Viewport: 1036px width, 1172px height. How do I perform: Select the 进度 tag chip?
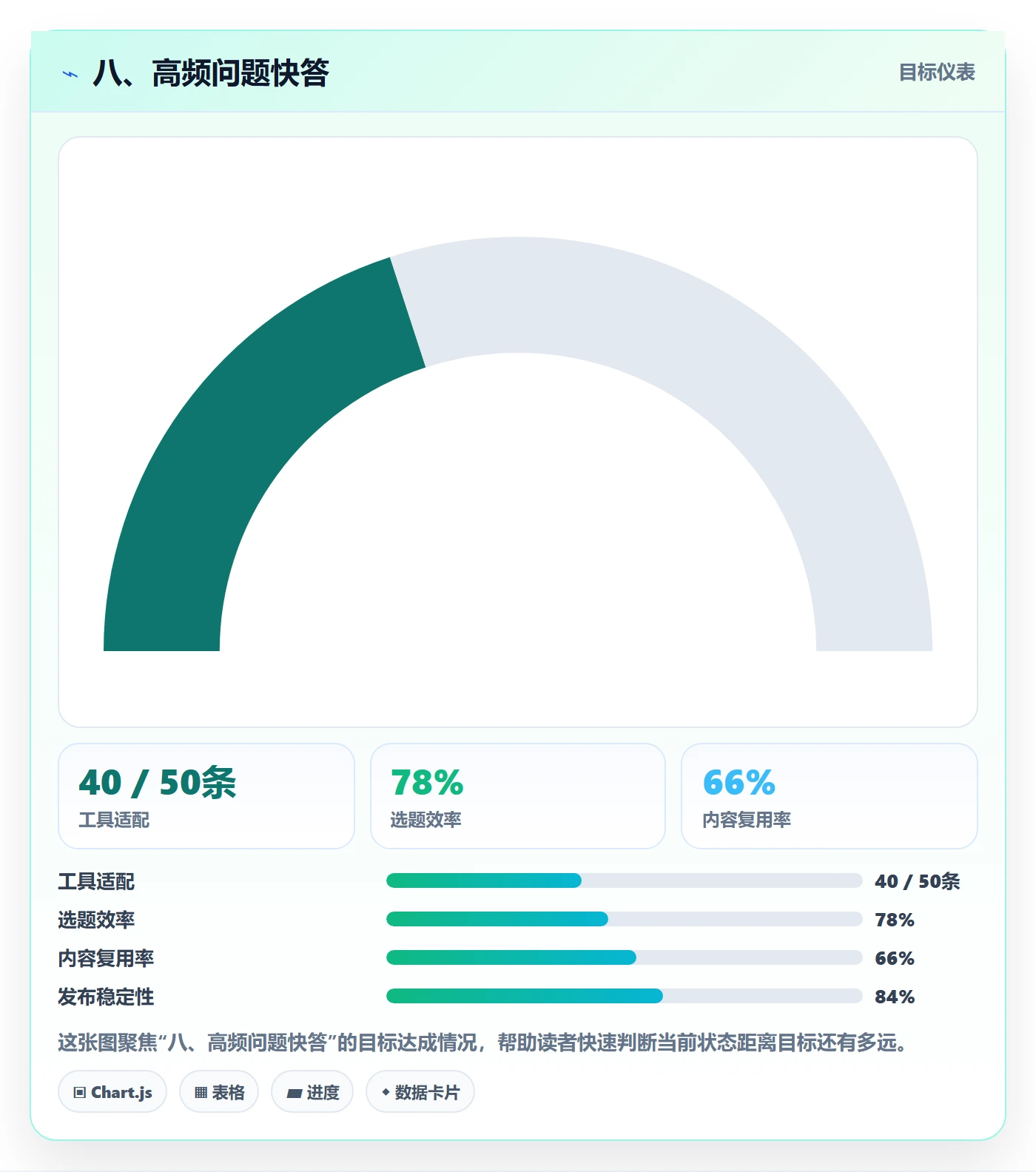312,1091
